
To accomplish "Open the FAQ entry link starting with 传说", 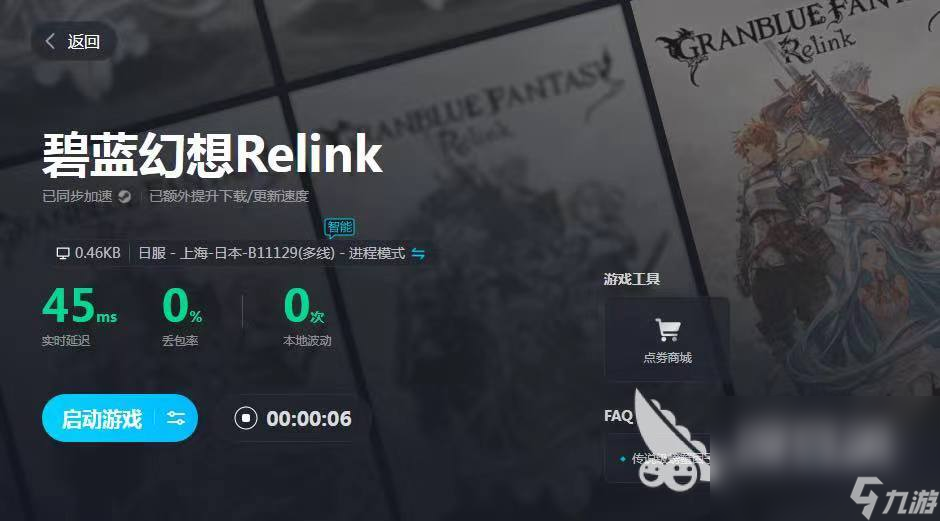I will [x=665, y=459].
